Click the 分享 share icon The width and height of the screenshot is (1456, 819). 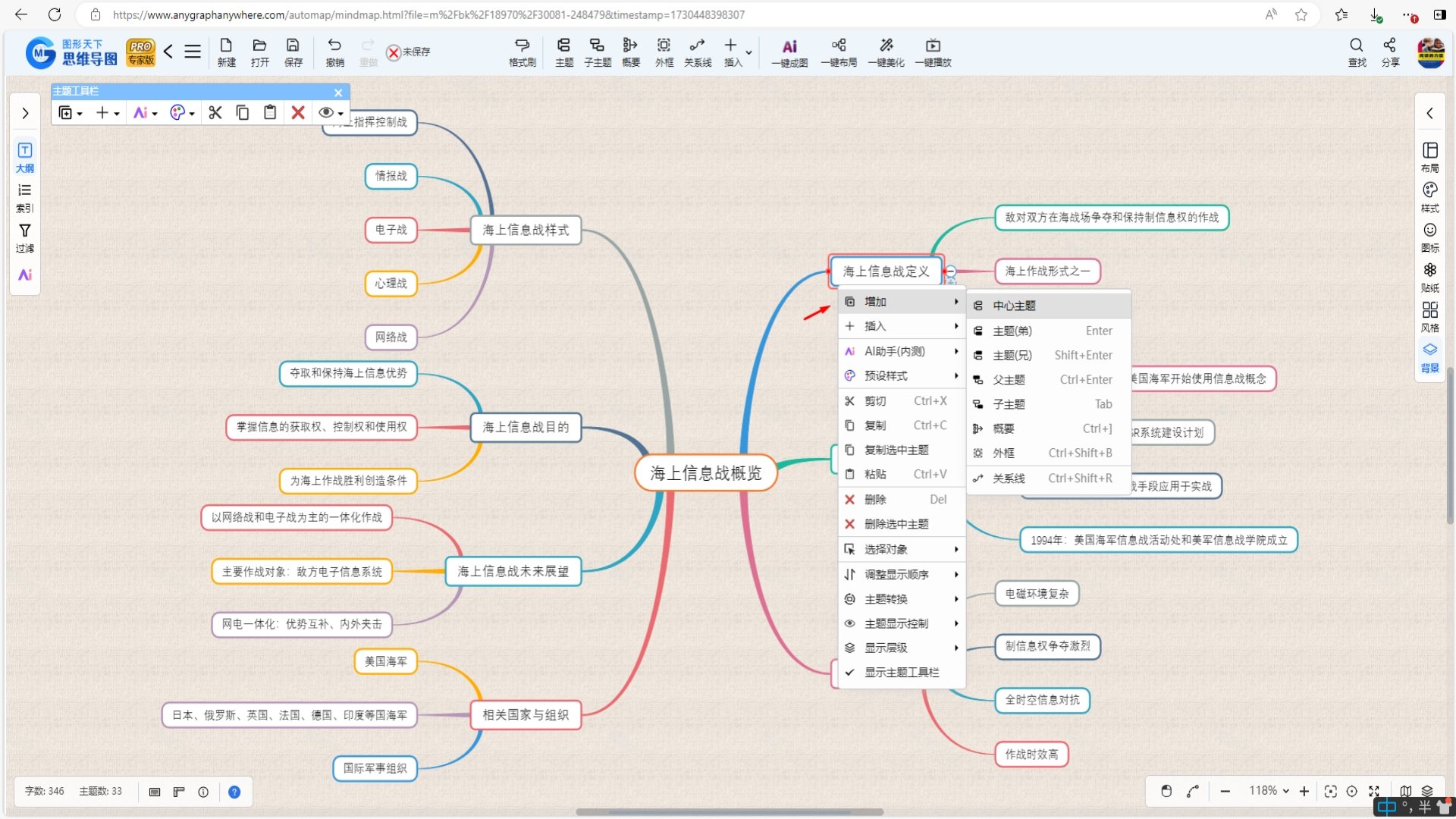[1390, 52]
